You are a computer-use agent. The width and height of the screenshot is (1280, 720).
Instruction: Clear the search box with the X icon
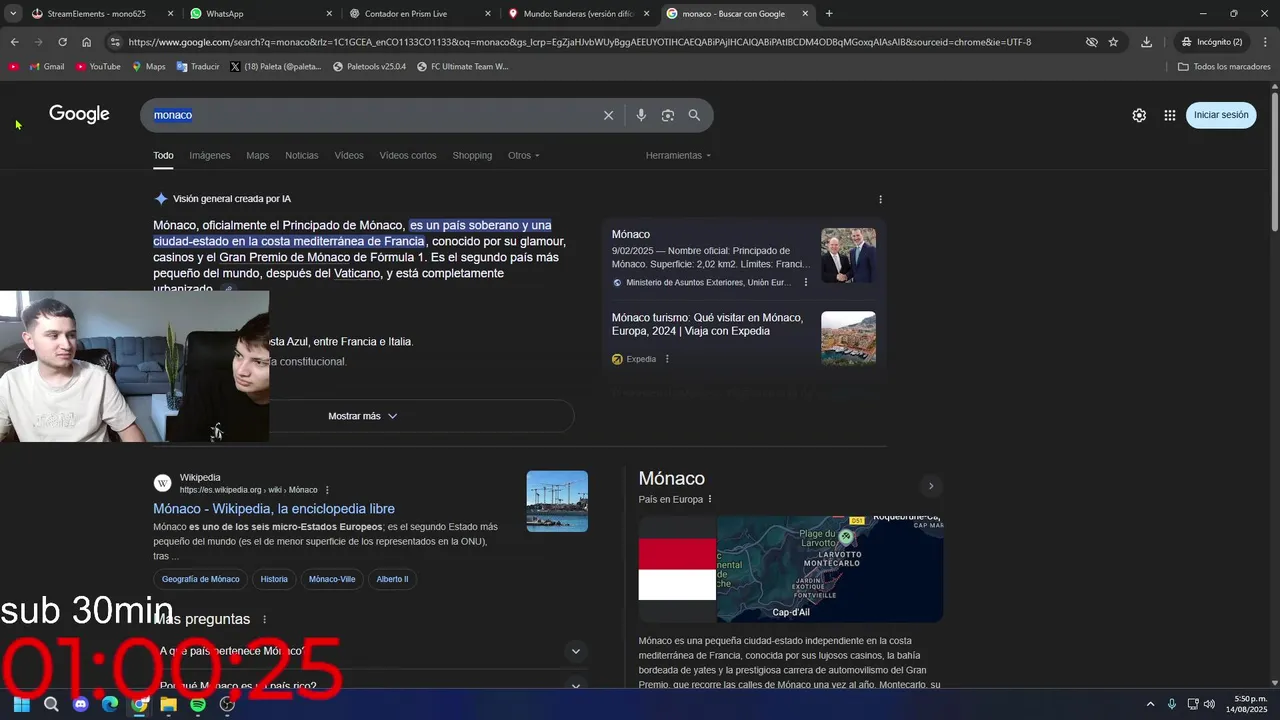coord(608,115)
